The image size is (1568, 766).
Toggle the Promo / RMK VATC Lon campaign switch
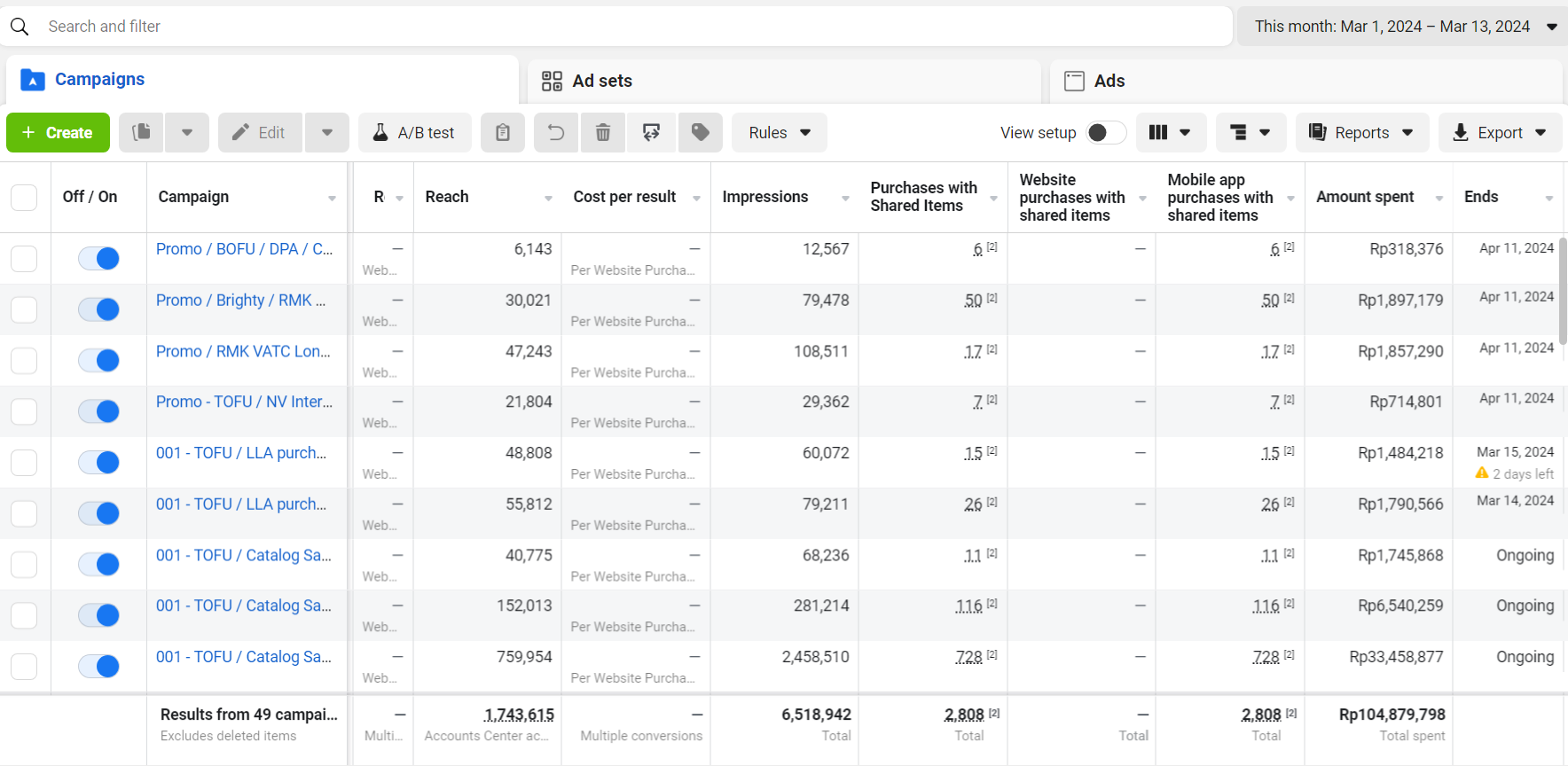click(98, 360)
